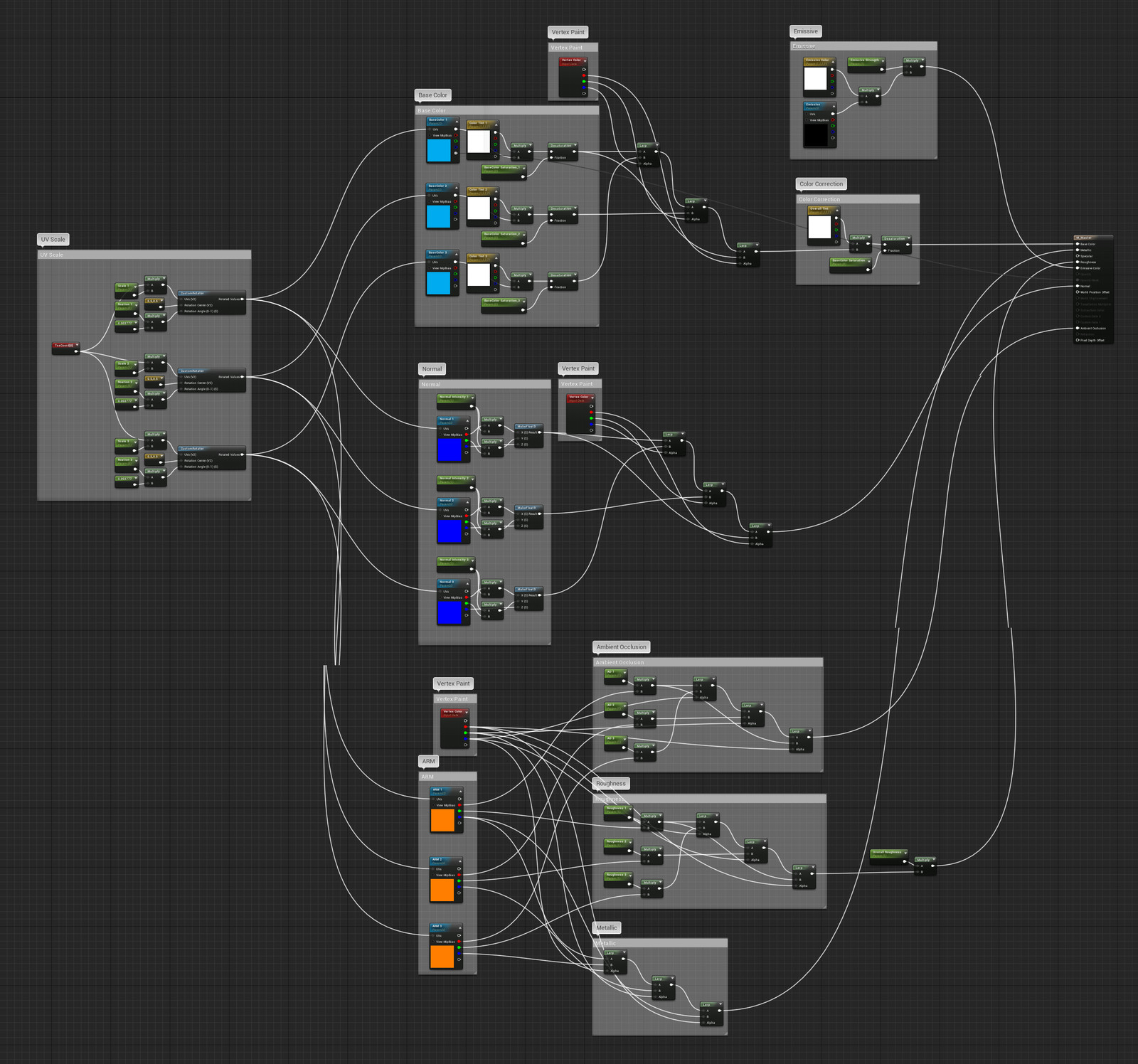Collapse the Emissive Color node preview arrow
The height and width of the screenshot is (1064, 1138).
(833, 61)
